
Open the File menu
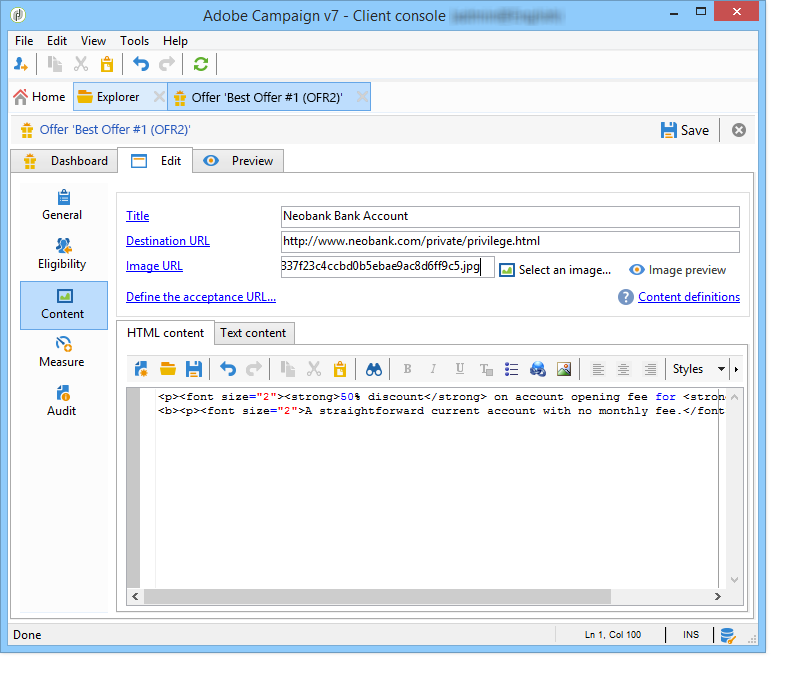tap(24, 41)
